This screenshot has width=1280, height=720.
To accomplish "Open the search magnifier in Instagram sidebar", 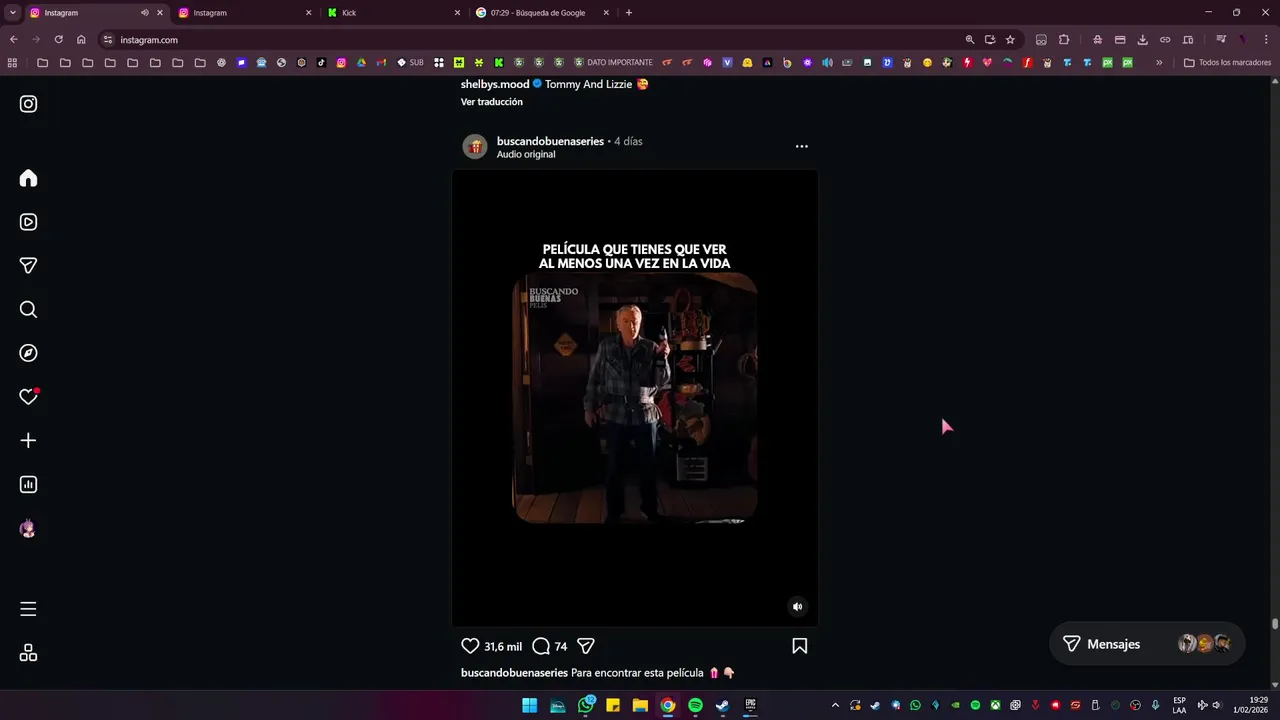I will (x=28, y=309).
